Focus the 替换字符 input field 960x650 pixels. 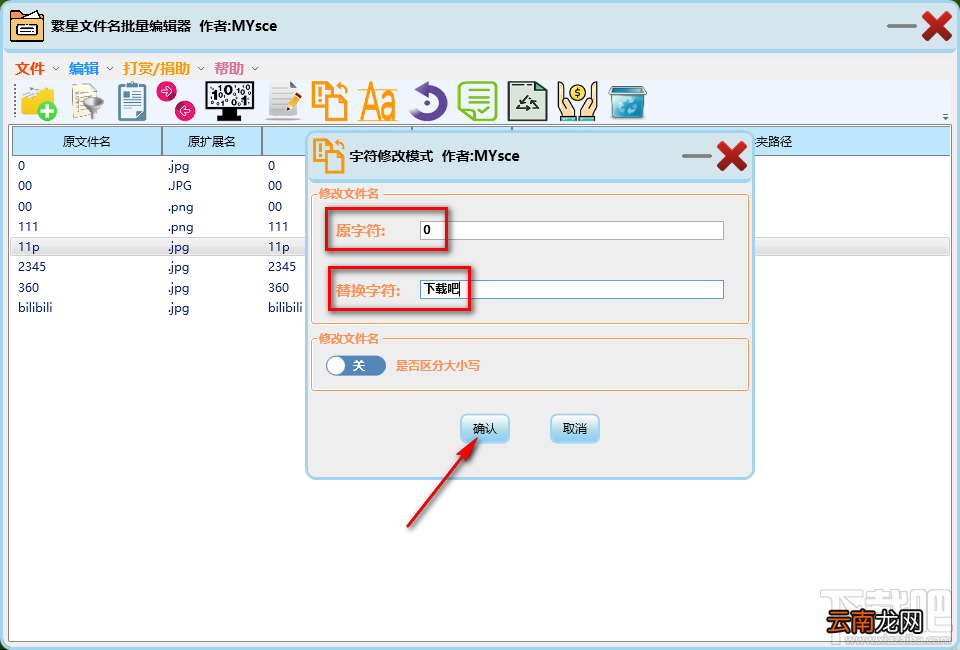point(572,290)
